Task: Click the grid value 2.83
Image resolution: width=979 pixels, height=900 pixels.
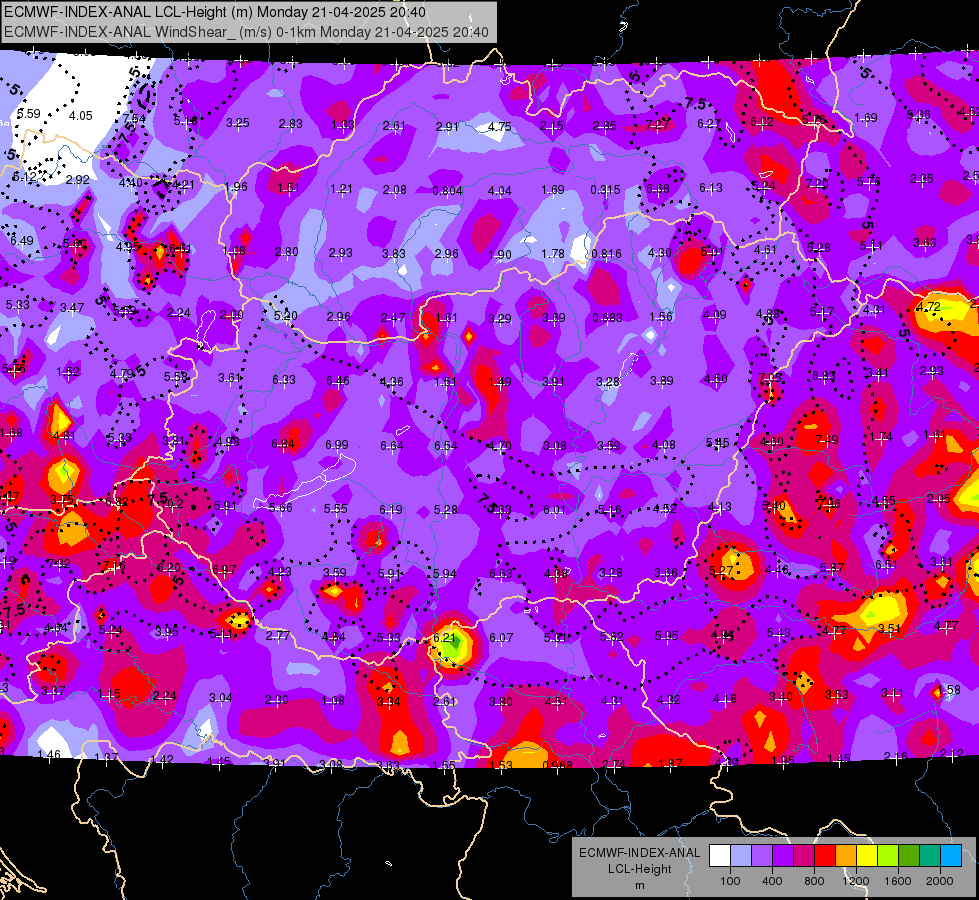Action: (291, 124)
